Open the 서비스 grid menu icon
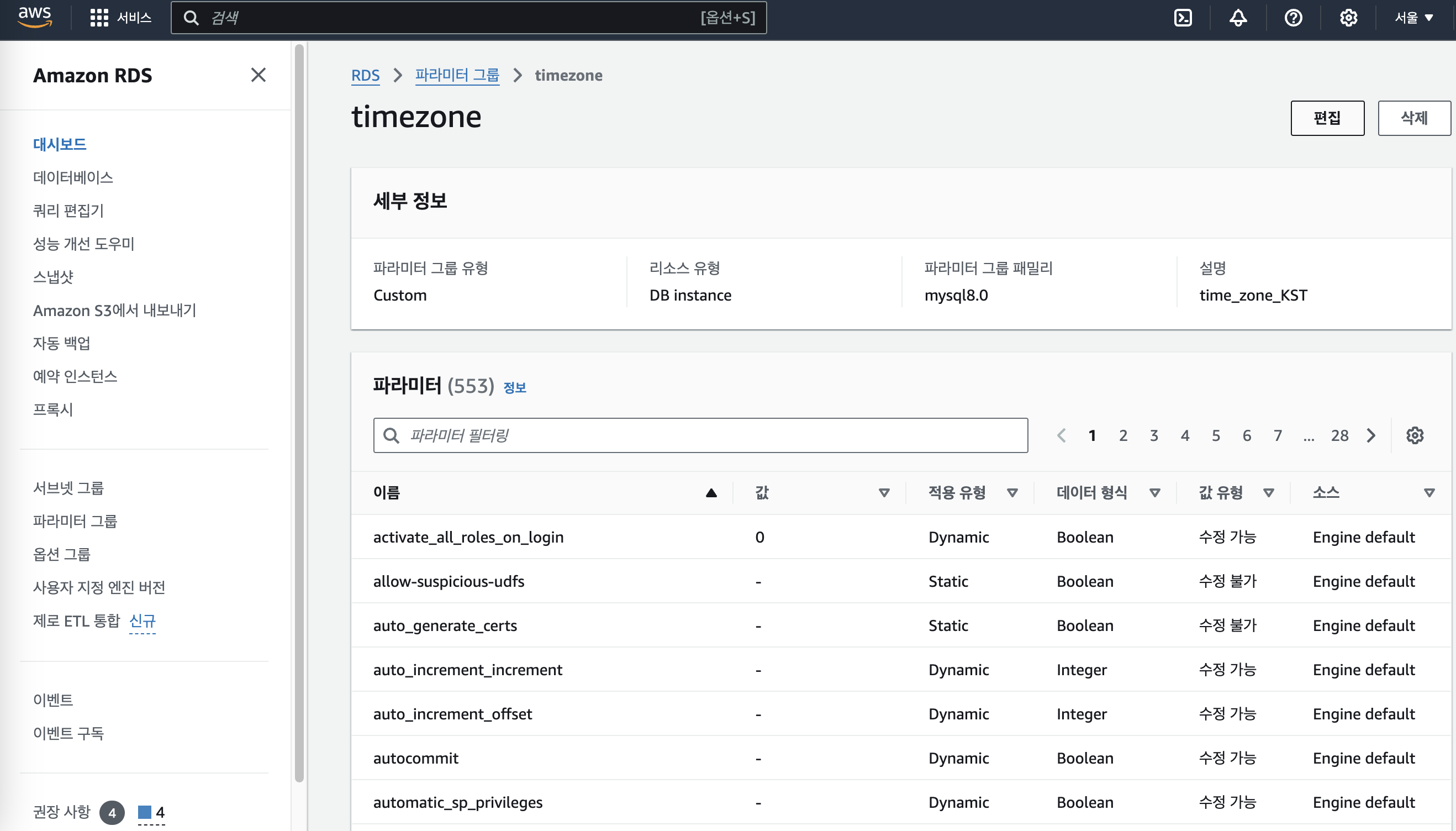Viewport: 1456px width, 831px height. point(99,18)
